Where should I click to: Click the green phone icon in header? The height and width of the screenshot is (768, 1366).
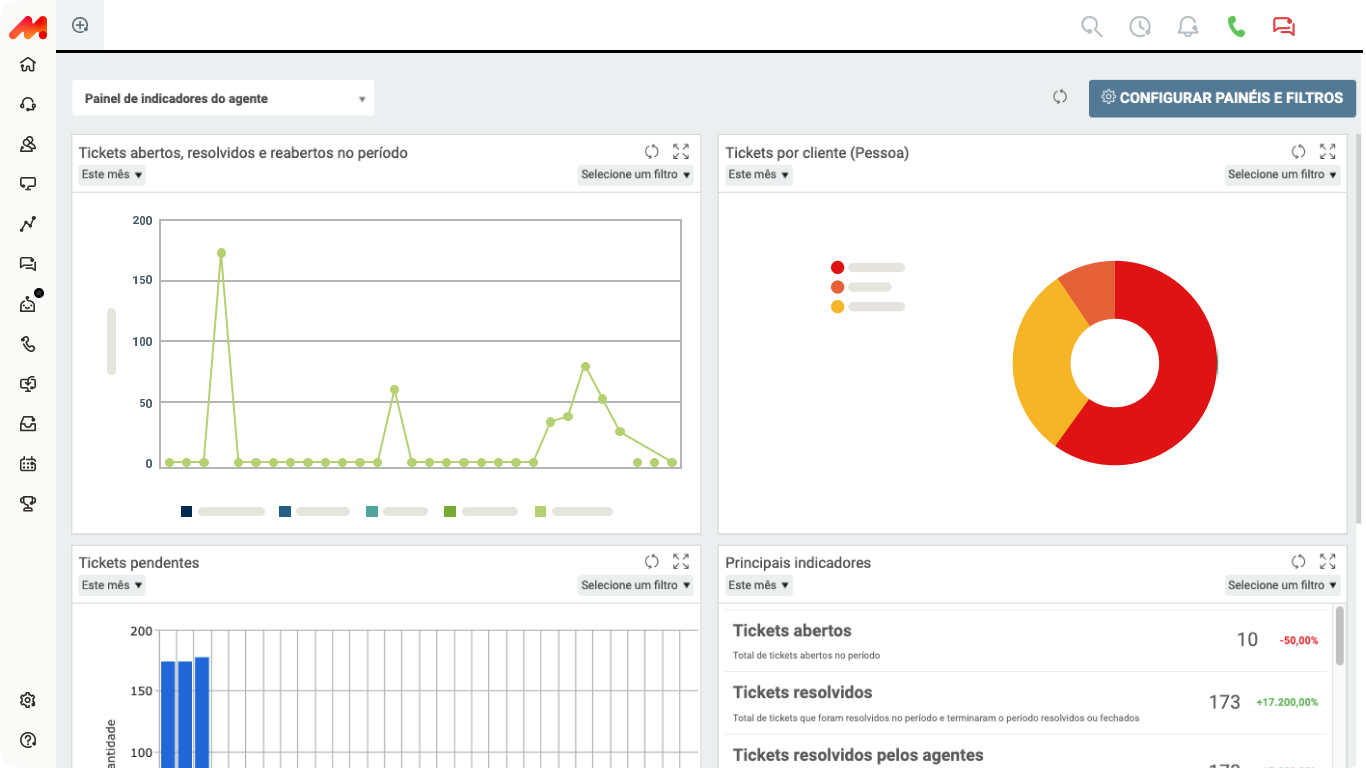[x=1236, y=27]
